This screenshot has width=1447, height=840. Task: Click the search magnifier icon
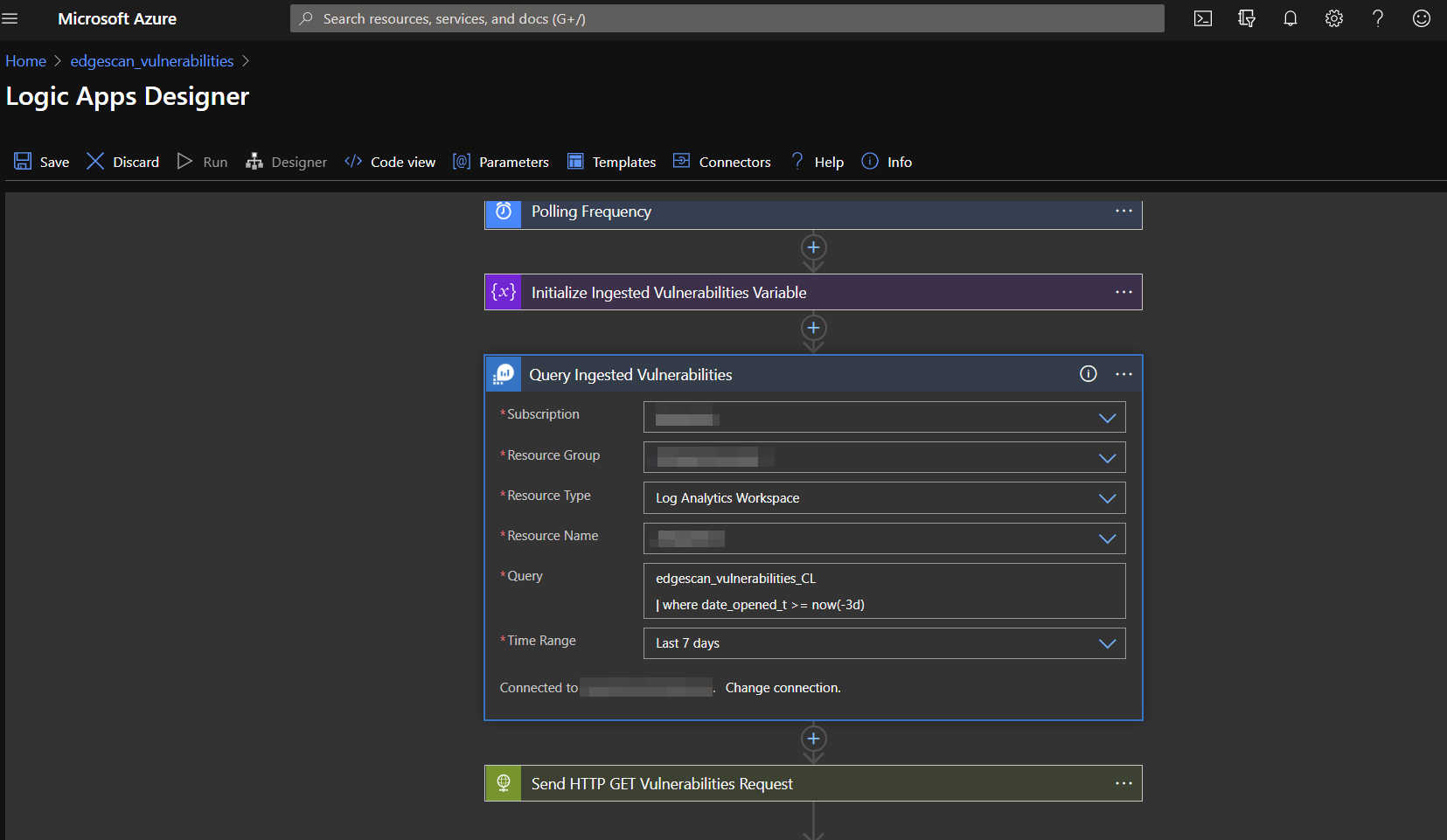click(306, 18)
